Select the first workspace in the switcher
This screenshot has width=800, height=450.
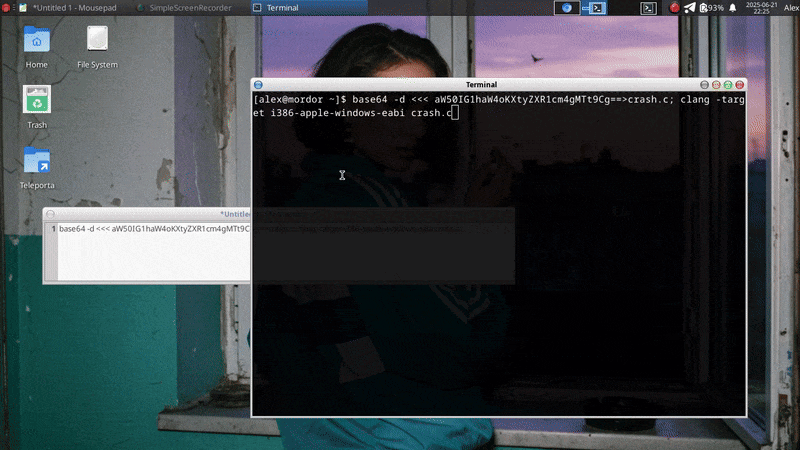click(x=567, y=8)
